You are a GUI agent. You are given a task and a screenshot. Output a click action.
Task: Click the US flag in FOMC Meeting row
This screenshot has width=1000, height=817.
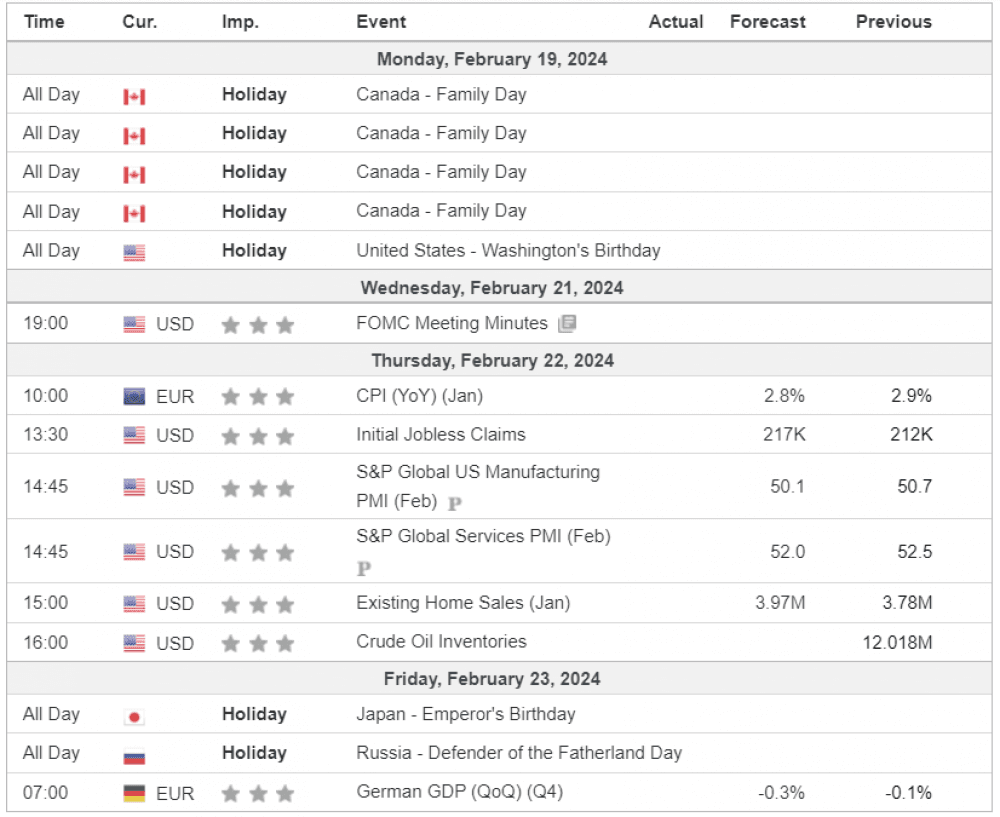(134, 325)
